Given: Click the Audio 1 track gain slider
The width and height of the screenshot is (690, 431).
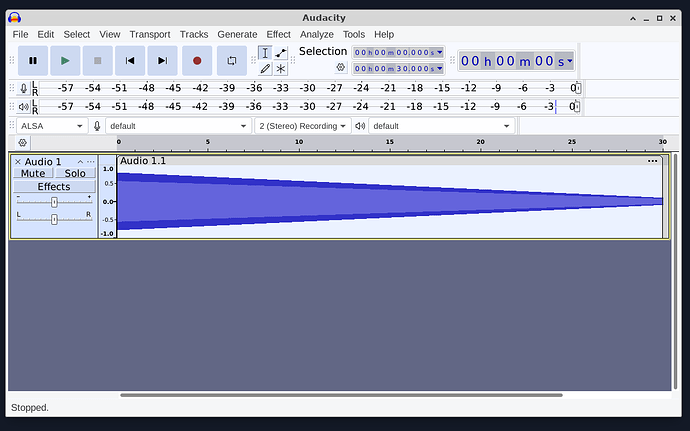Looking at the screenshot, I should [54, 202].
